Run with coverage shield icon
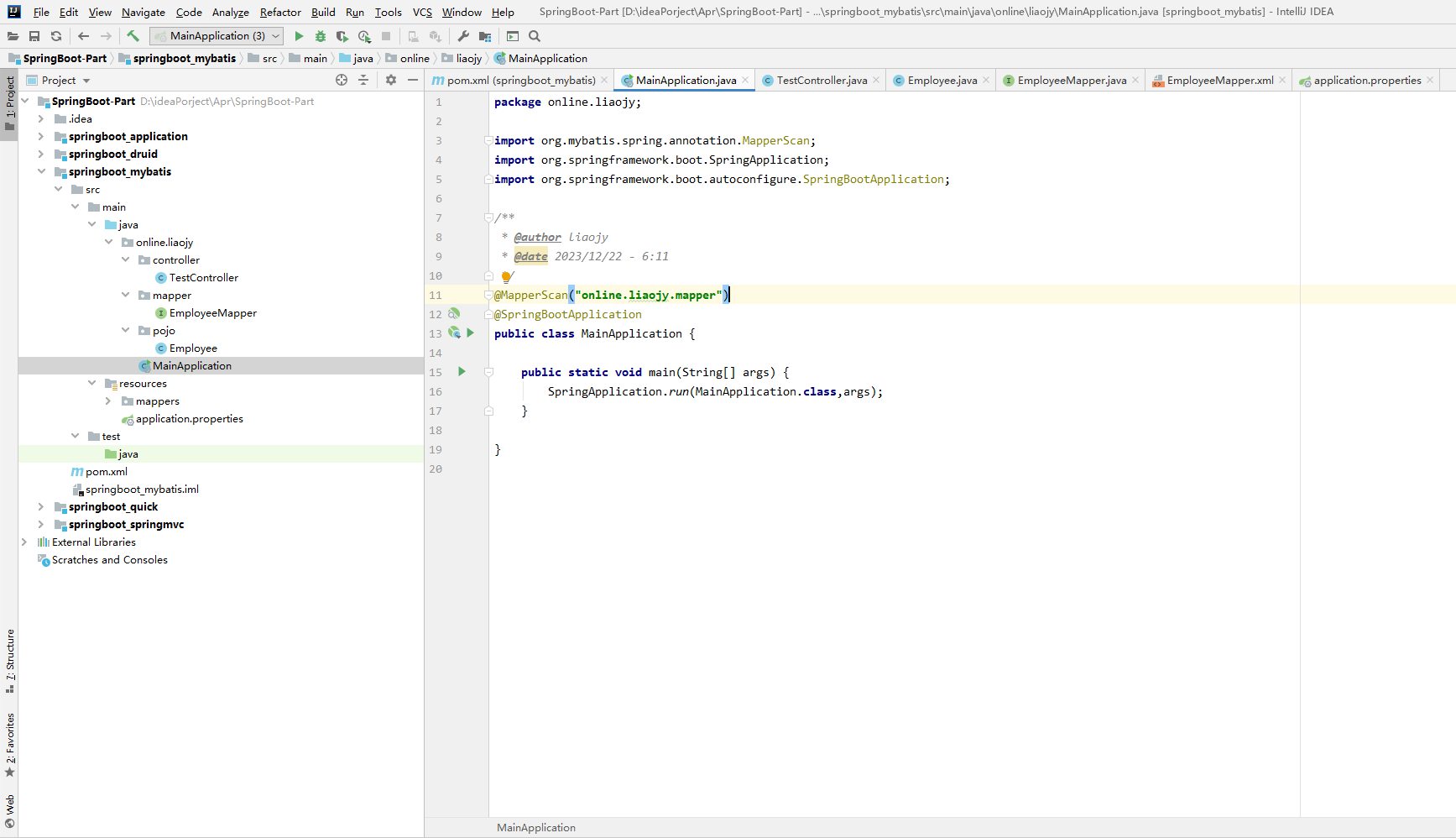Image resolution: width=1456 pixels, height=838 pixels. click(x=342, y=36)
